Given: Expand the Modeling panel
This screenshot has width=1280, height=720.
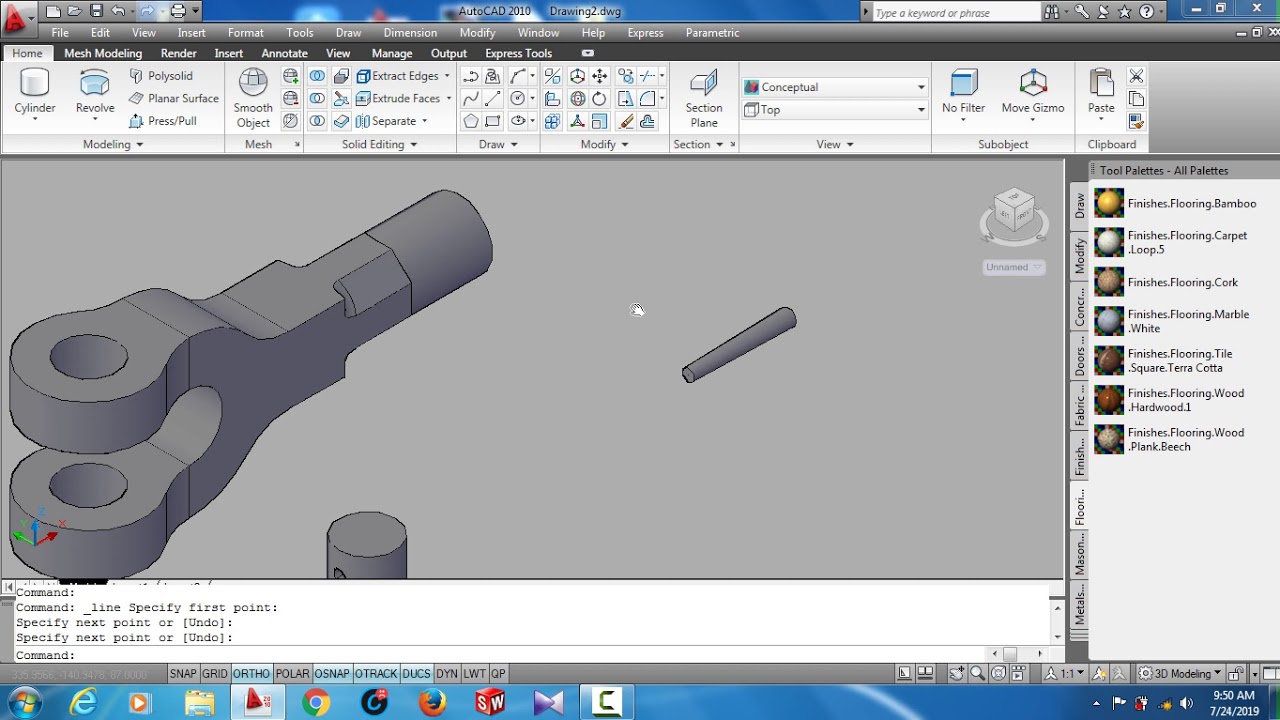Looking at the screenshot, I should [x=113, y=144].
